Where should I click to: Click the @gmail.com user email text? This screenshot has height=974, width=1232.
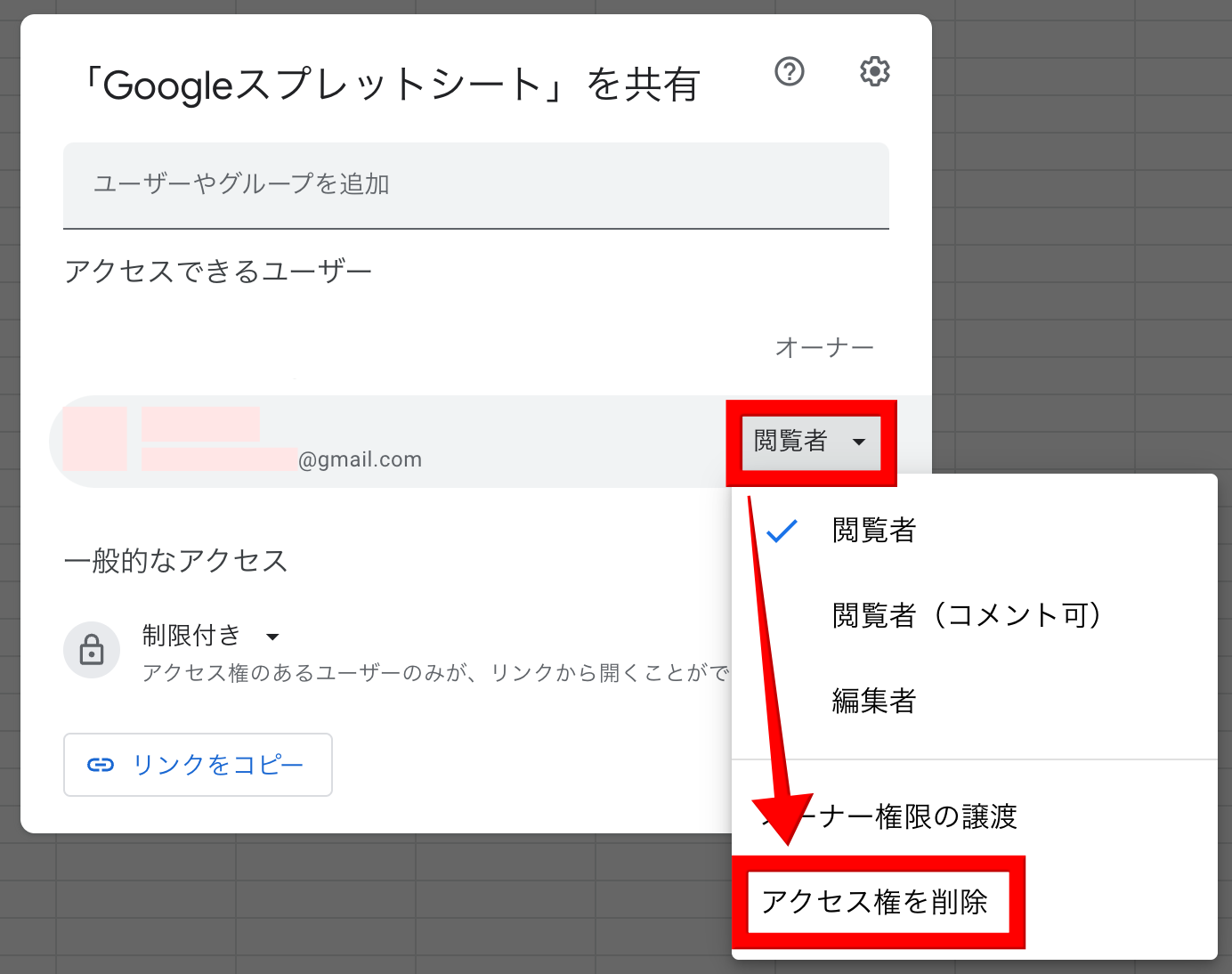click(x=360, y=459)
